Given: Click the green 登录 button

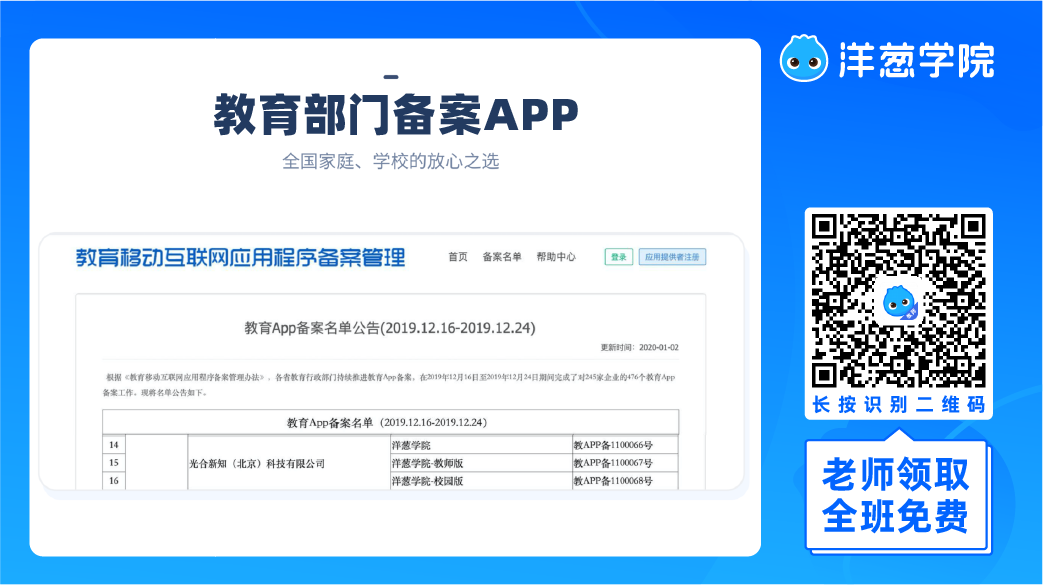Looking at the screenshot, I should (619, 257).
